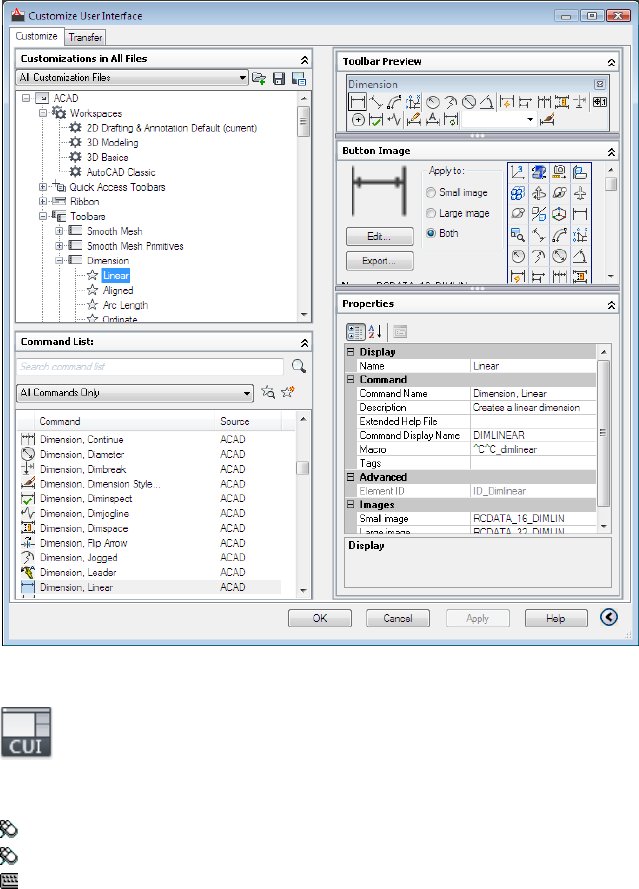Select the 3D Modeling workspace

(x=112, y=142)
